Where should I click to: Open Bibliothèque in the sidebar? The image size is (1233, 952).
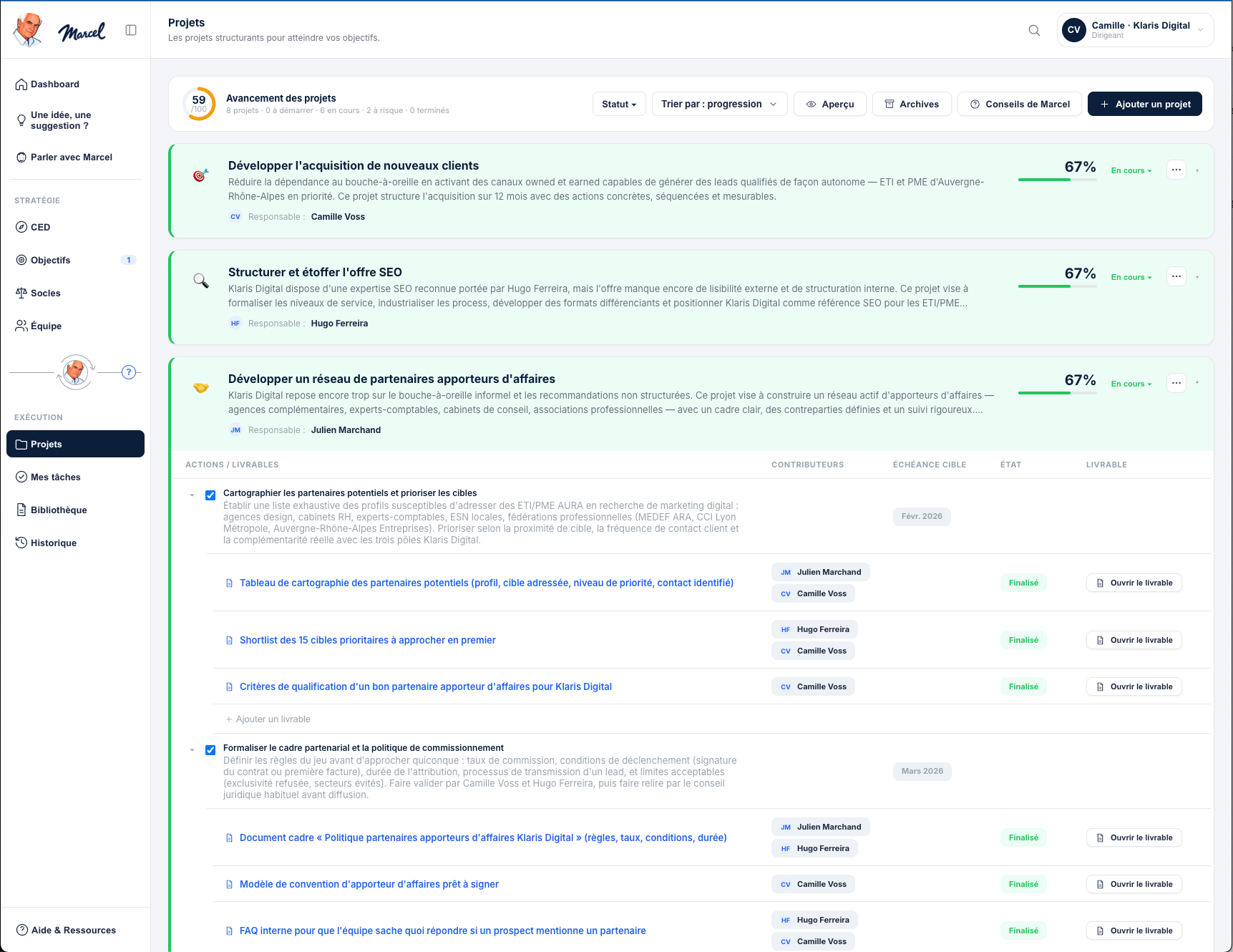[75, 510]
